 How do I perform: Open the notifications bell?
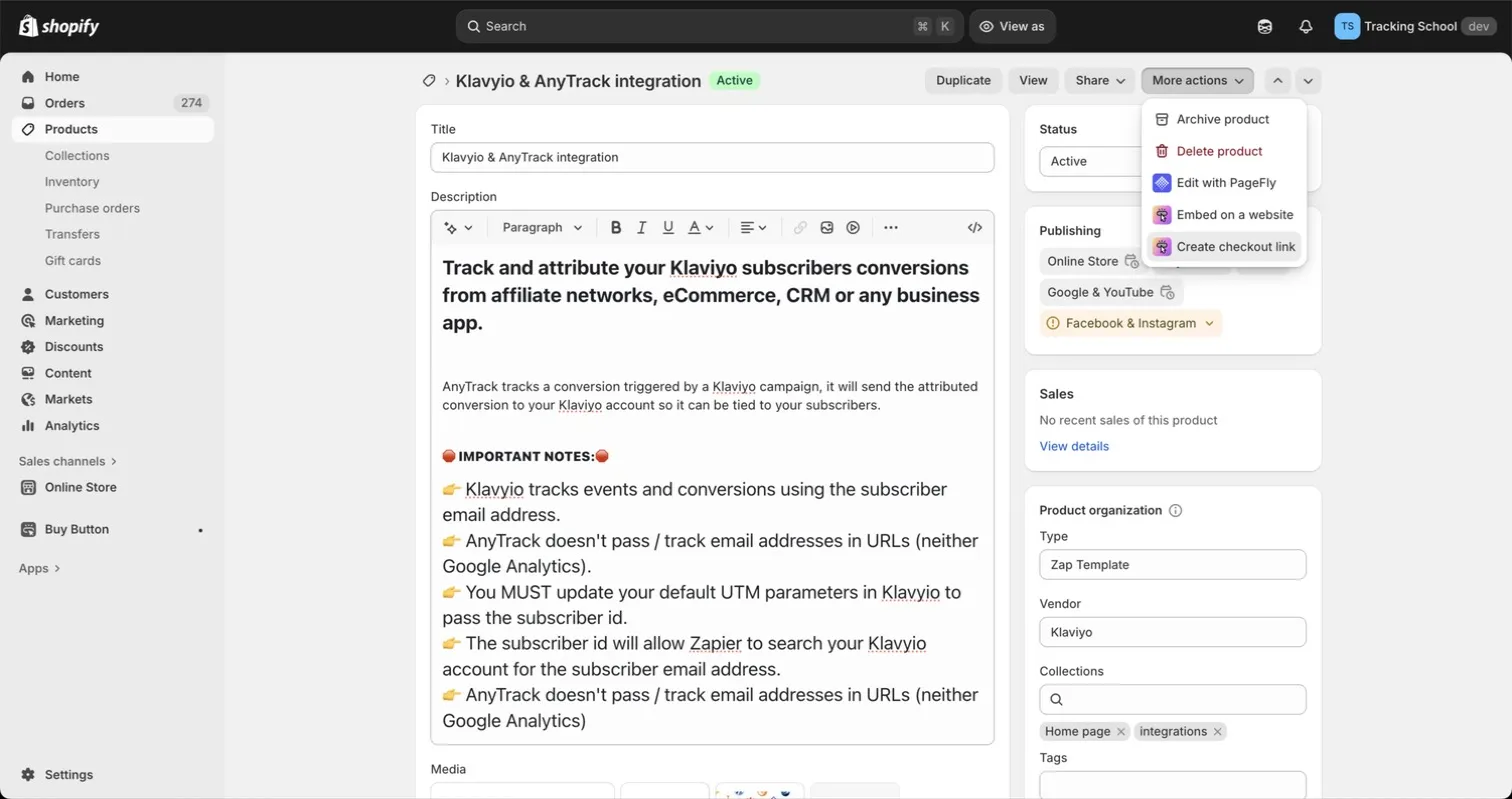coord(1305,26)
